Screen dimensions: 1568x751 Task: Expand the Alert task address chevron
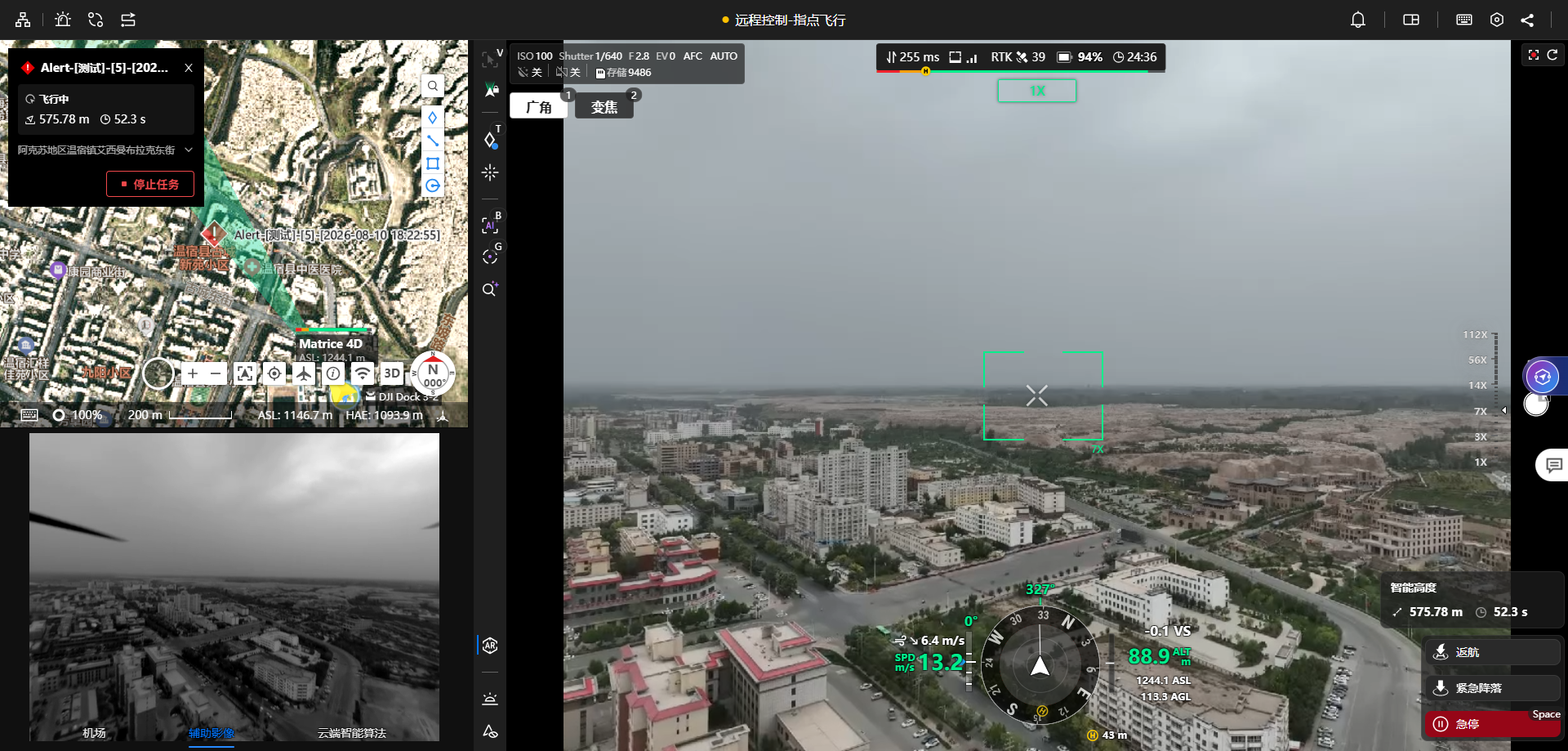[189, 150]
